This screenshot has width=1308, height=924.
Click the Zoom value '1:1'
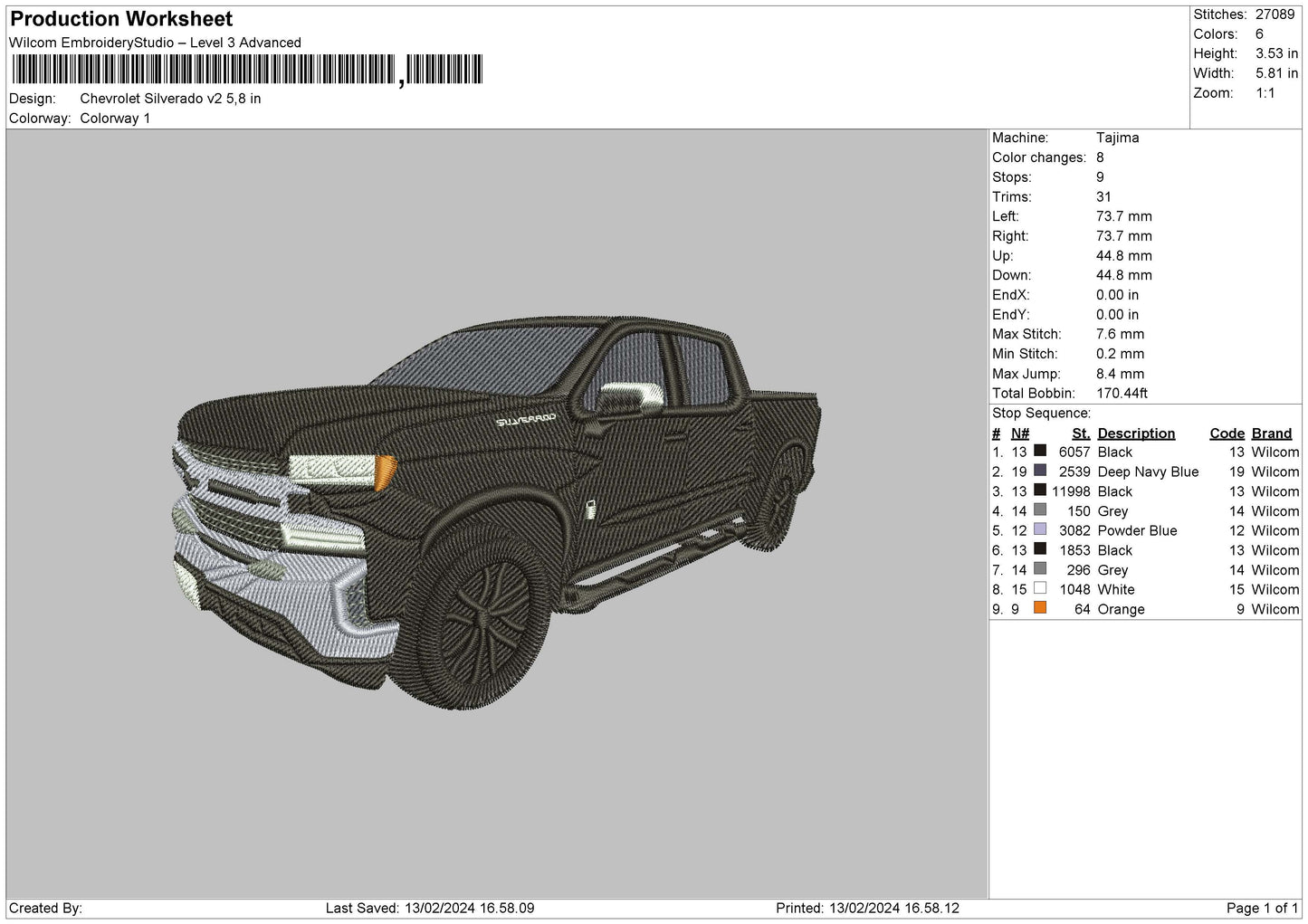(1265, 93)
